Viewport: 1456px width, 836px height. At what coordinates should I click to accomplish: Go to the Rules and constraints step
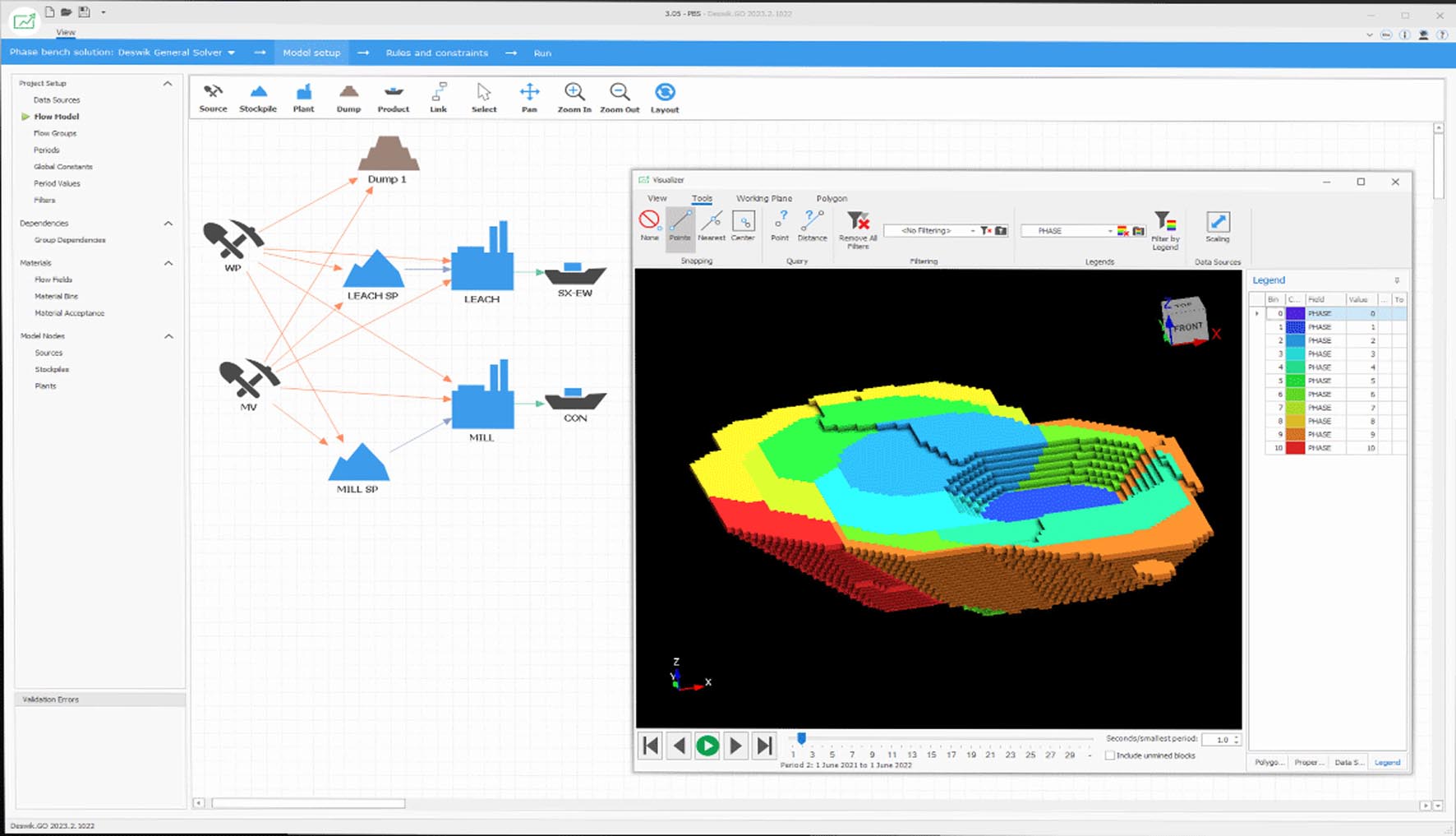[x=436, y=53]
